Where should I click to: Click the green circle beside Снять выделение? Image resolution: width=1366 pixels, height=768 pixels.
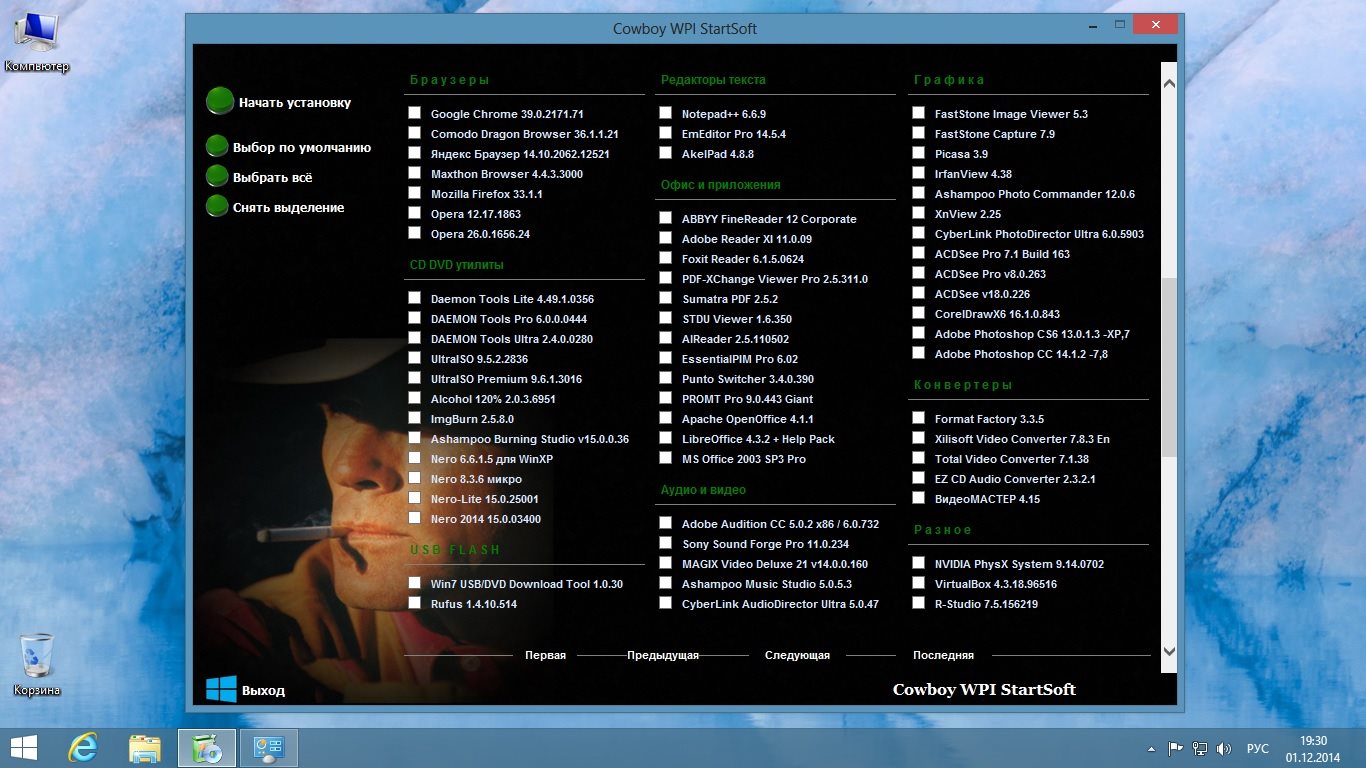[x=217, y=207]
